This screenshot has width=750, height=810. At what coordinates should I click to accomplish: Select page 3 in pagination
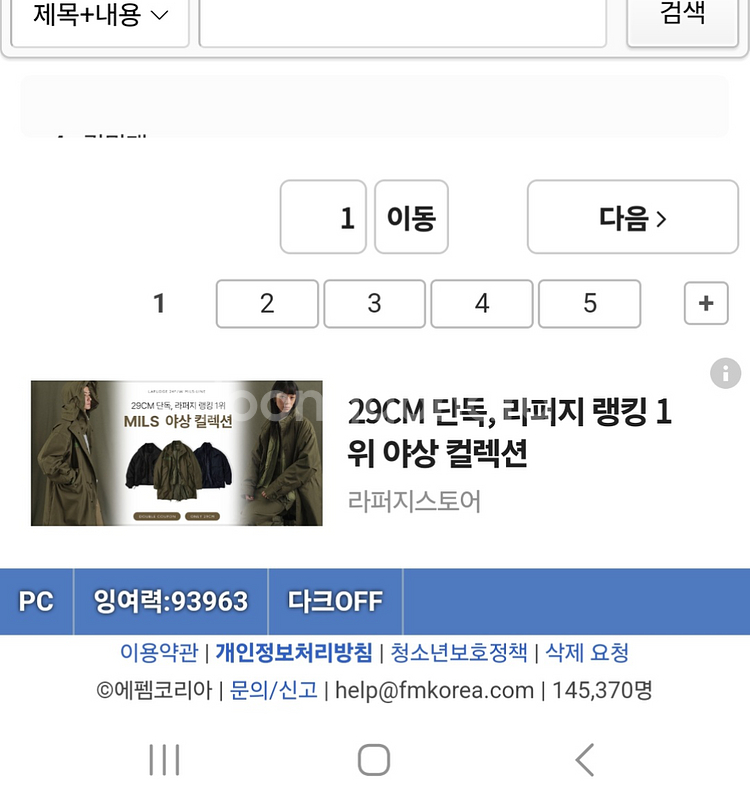(374, 304)
